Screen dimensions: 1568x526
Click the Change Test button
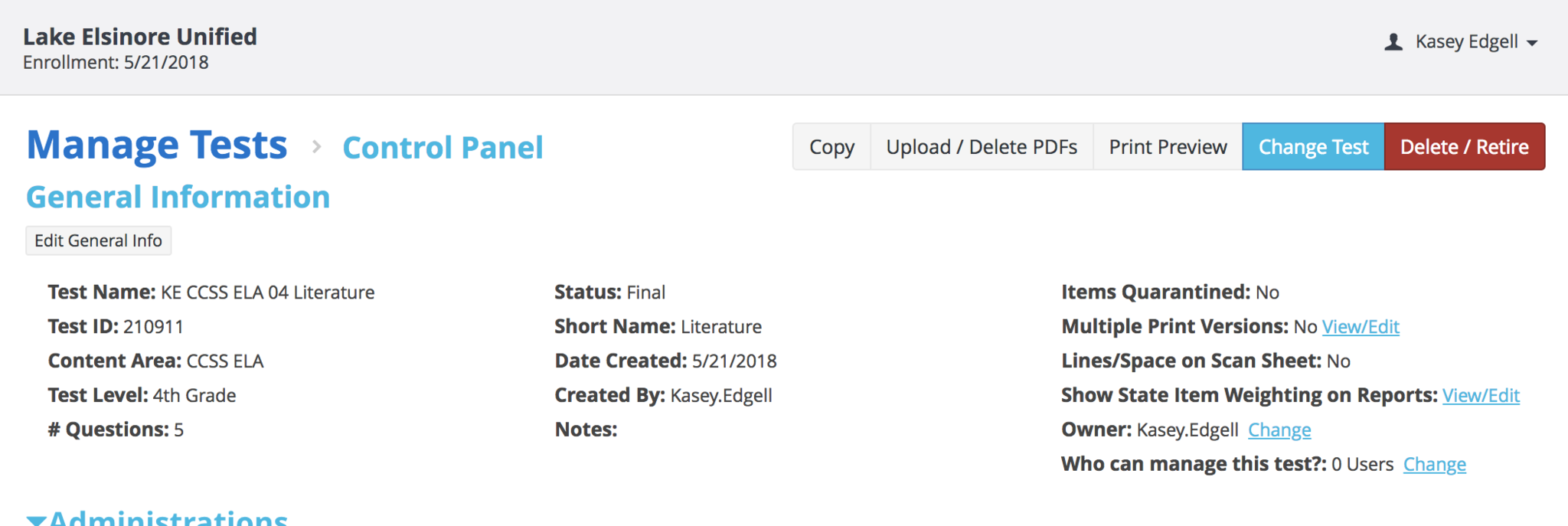1313,147
